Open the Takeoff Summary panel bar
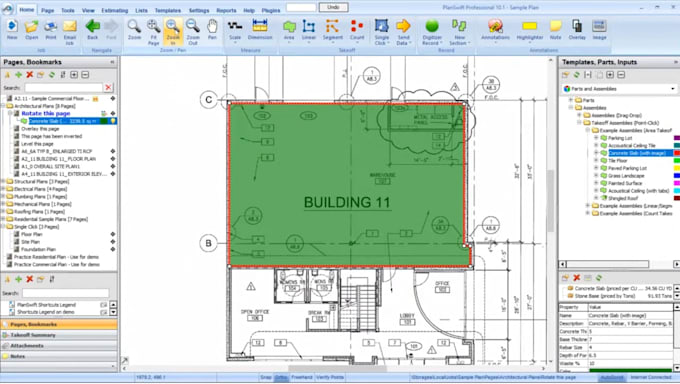Viewport: 680px width, 384px height. click(59, 335)
